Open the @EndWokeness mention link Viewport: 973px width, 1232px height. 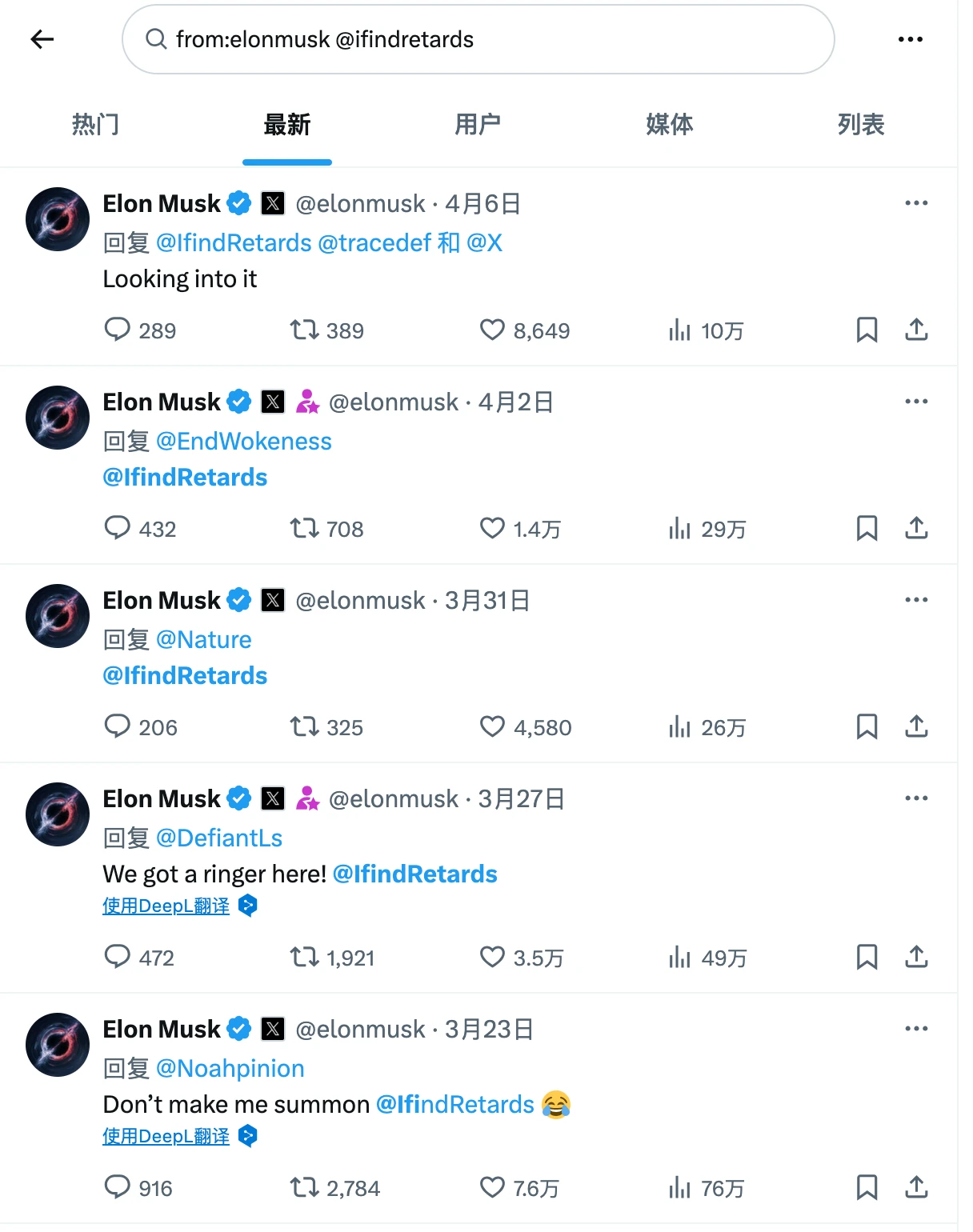click(x=243, y=441)
